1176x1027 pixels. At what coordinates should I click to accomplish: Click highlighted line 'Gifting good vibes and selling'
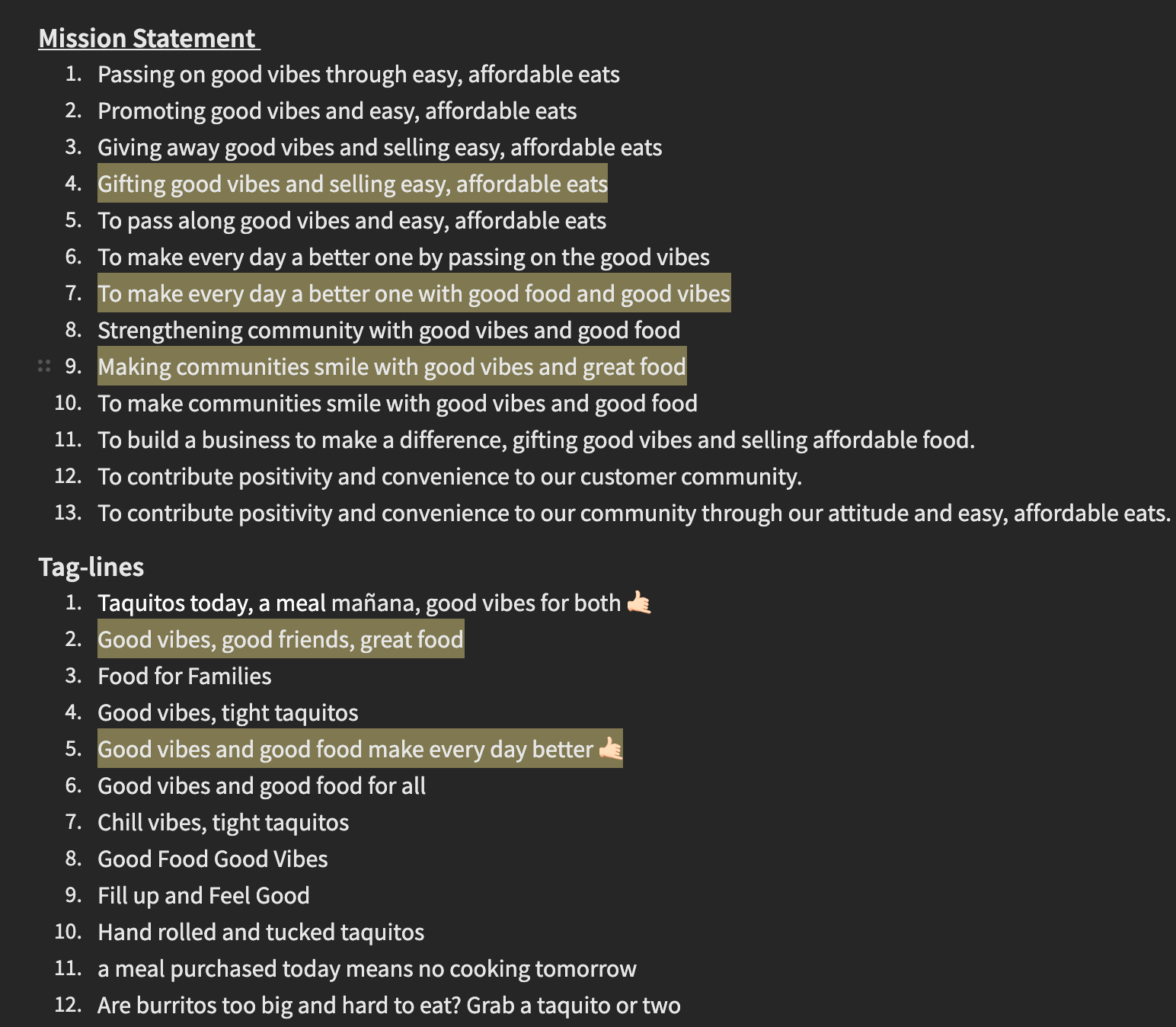click(352, 184)
